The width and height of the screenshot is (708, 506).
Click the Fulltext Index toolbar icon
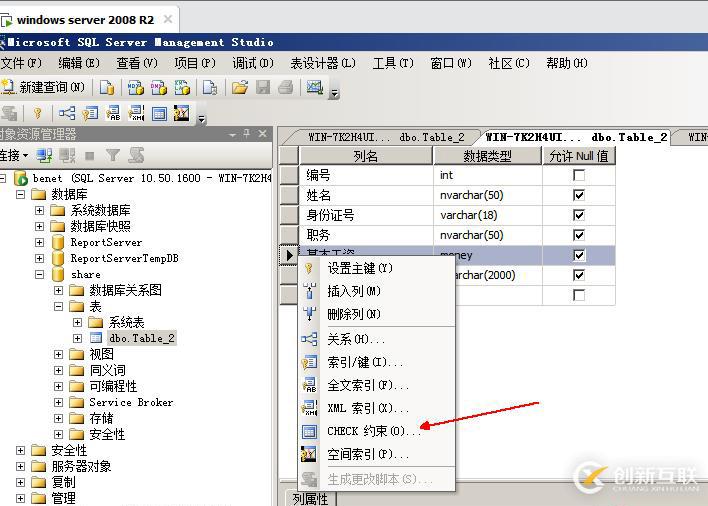point(113,113)
